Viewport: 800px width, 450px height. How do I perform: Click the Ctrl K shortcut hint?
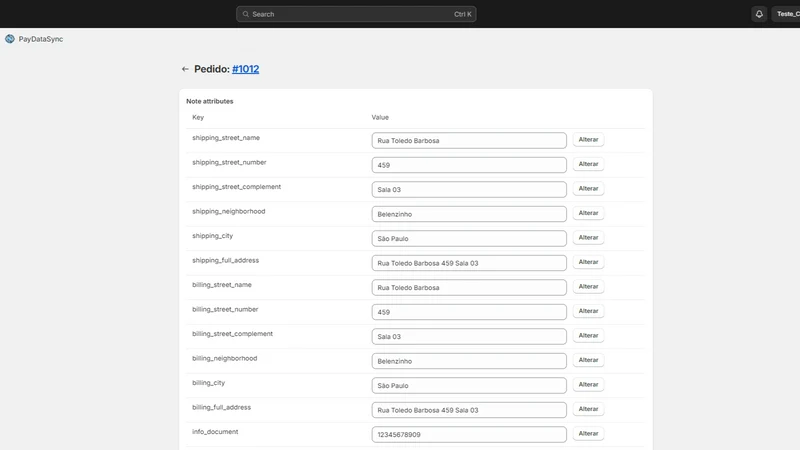(x=463, y=14)
